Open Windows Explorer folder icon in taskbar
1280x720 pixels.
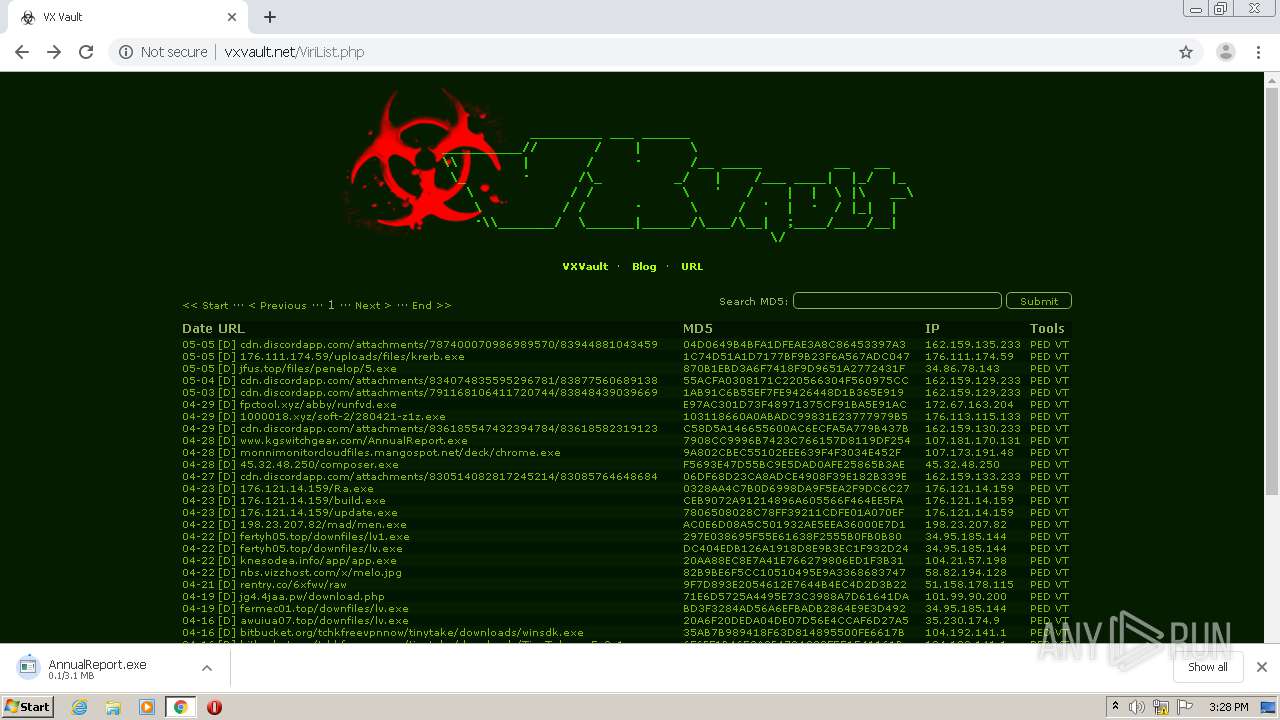[113, 707]
